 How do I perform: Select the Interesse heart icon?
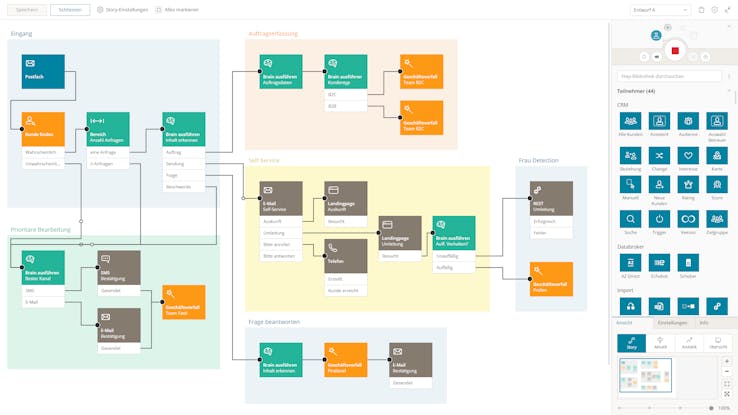pos(688,158)
